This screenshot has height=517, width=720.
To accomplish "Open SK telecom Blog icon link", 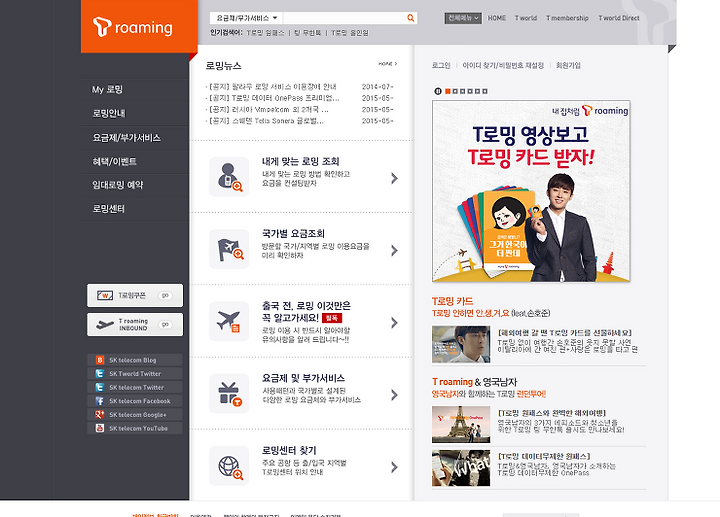I will 100,360.
